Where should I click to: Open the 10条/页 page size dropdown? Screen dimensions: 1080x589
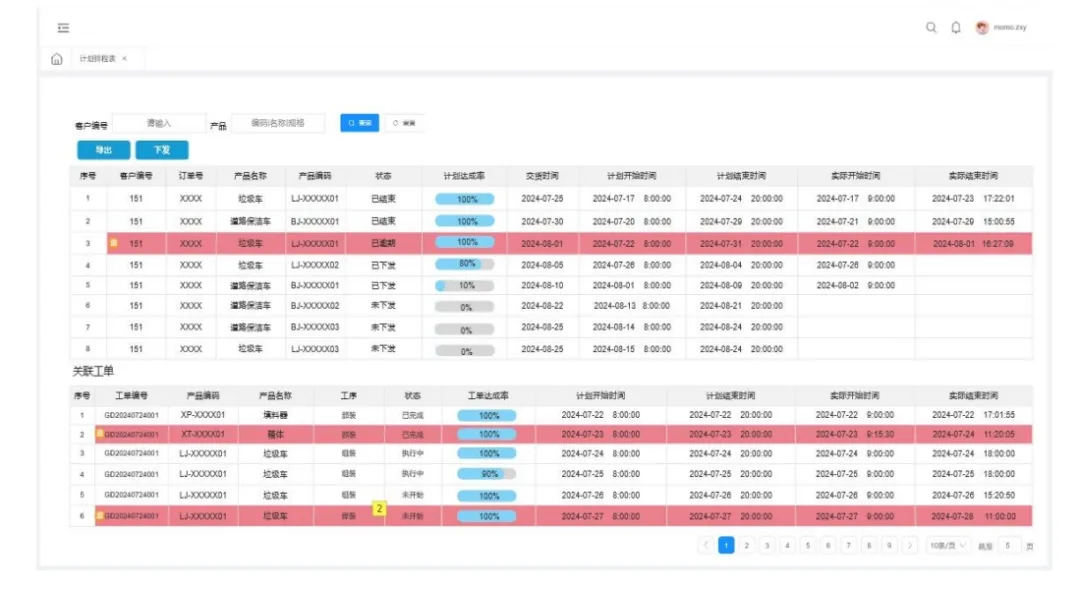pyautogui.click(x=948, y=545)
